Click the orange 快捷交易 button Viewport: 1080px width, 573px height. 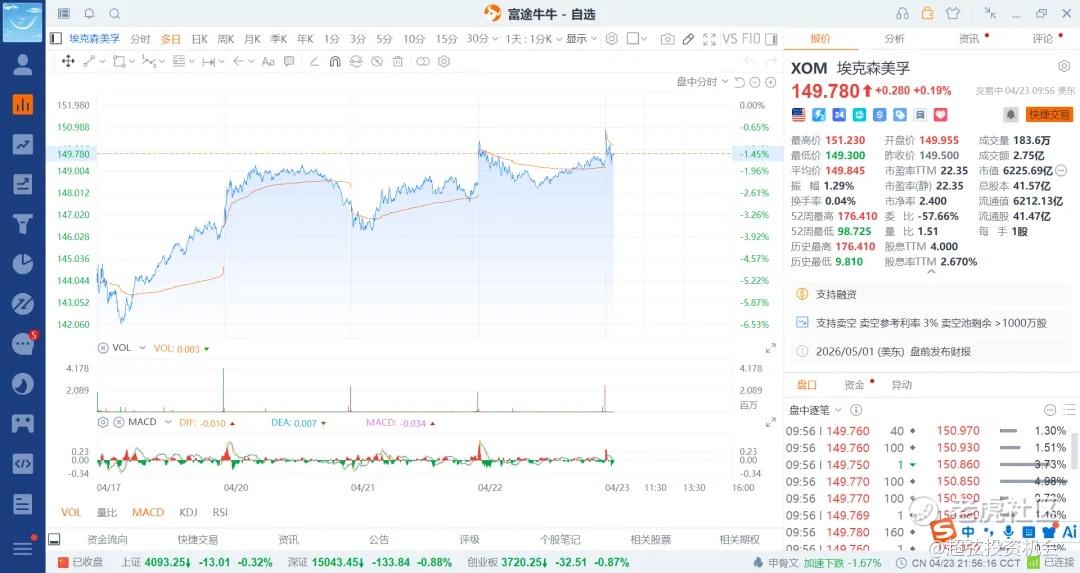click(1049, 114)
